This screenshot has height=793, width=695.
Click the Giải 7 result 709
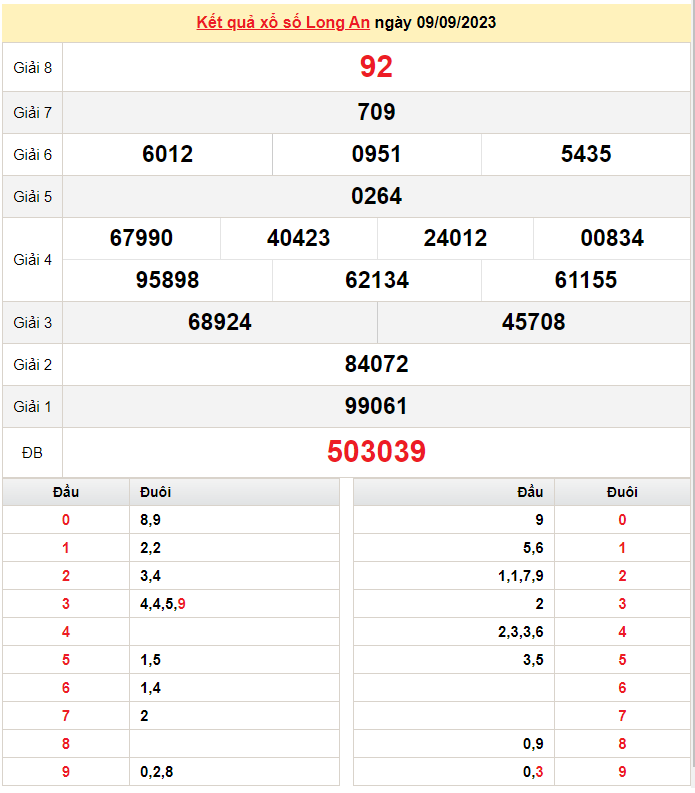pos(376,112)
